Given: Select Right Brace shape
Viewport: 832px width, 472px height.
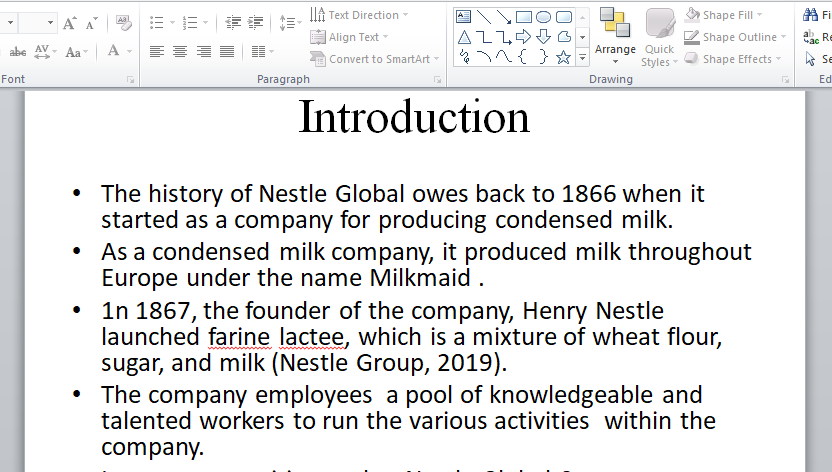Looking at the screenshot, I should point(543,56).
